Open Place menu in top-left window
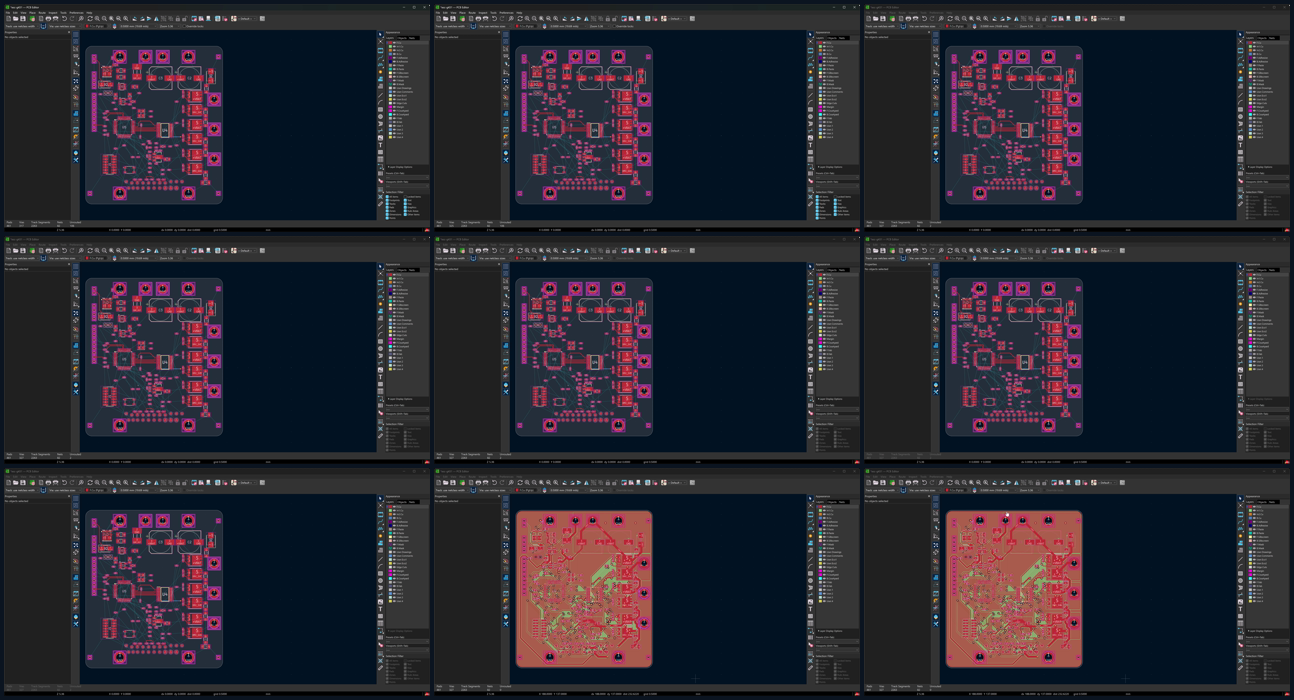The width and height of the screenshot is (1294, 700). (x=32, y=13)
